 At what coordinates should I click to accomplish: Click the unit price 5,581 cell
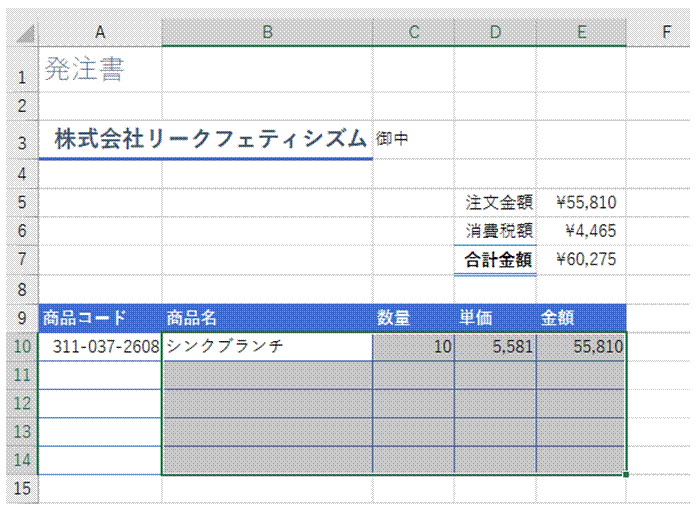point(495,346)
